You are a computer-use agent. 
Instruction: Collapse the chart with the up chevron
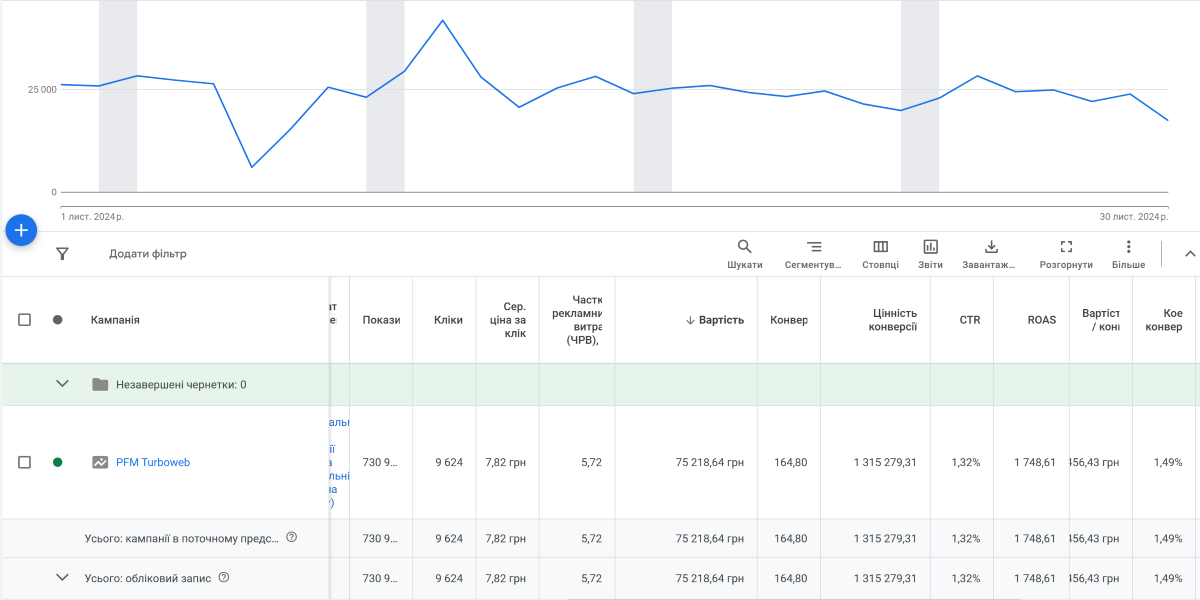(1189, 254)
